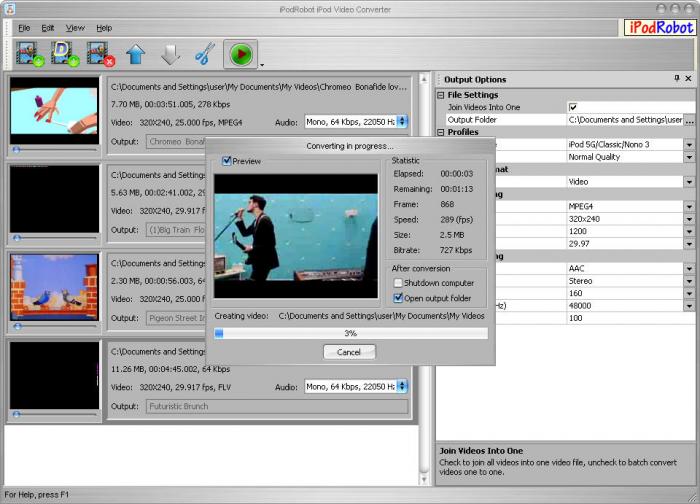The image size is (700, 504).
Task: Click the video list scroll down arrow
Action: coord(424,479)
